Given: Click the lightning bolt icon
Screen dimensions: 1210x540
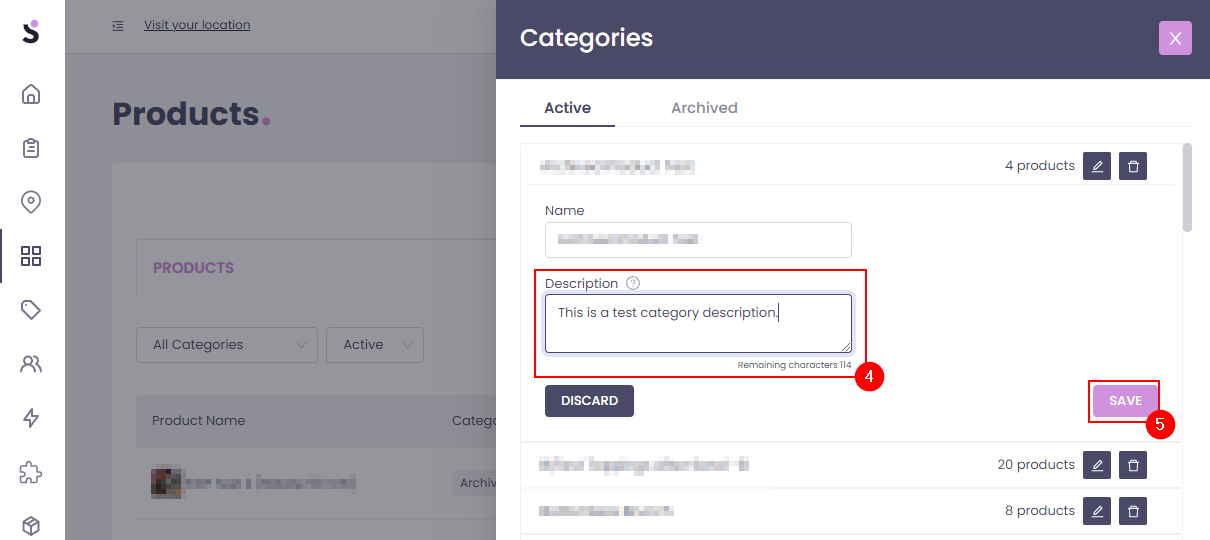Looking at the screenshot, I should (x=31, y=418).
